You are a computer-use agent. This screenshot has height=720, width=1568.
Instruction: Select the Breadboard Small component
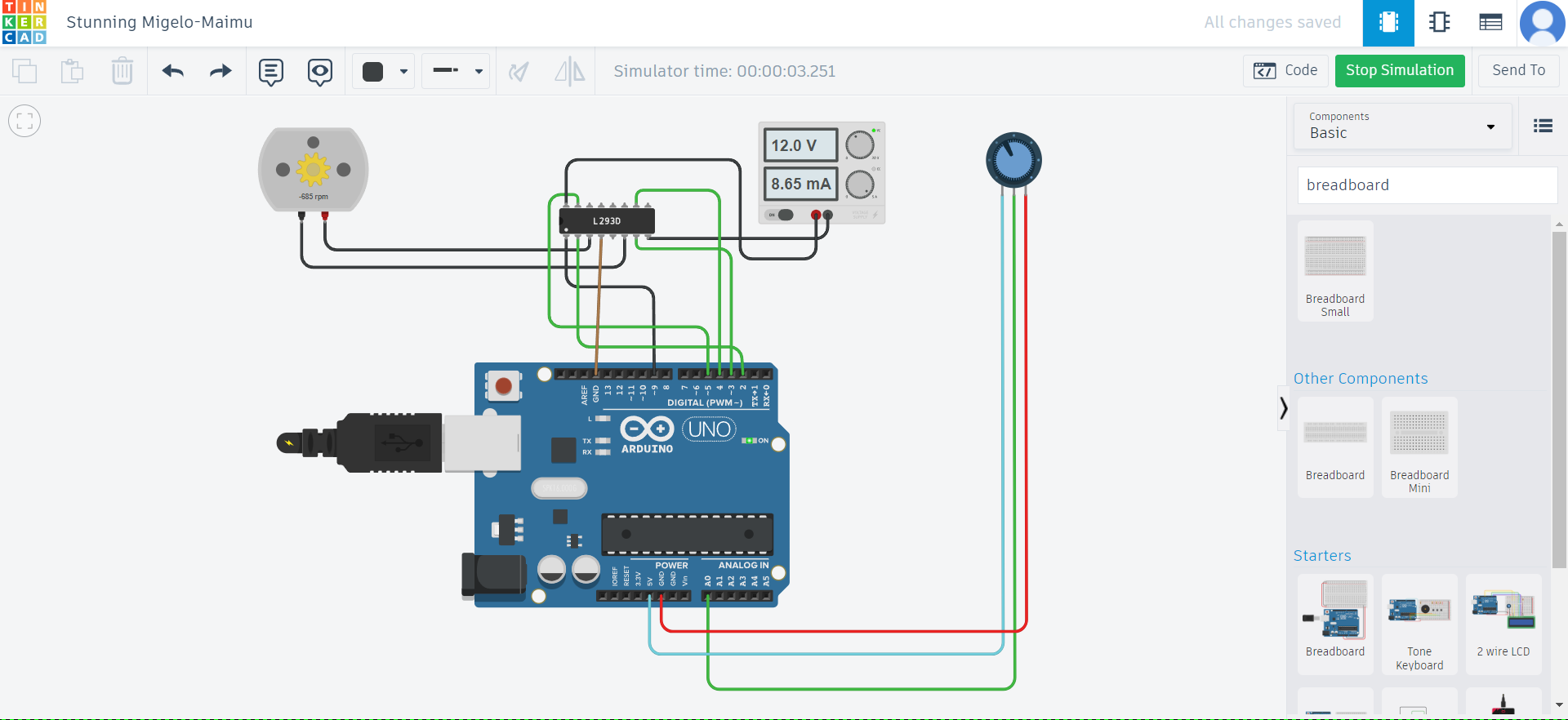pyautogui.click(x=1335, y=271)
